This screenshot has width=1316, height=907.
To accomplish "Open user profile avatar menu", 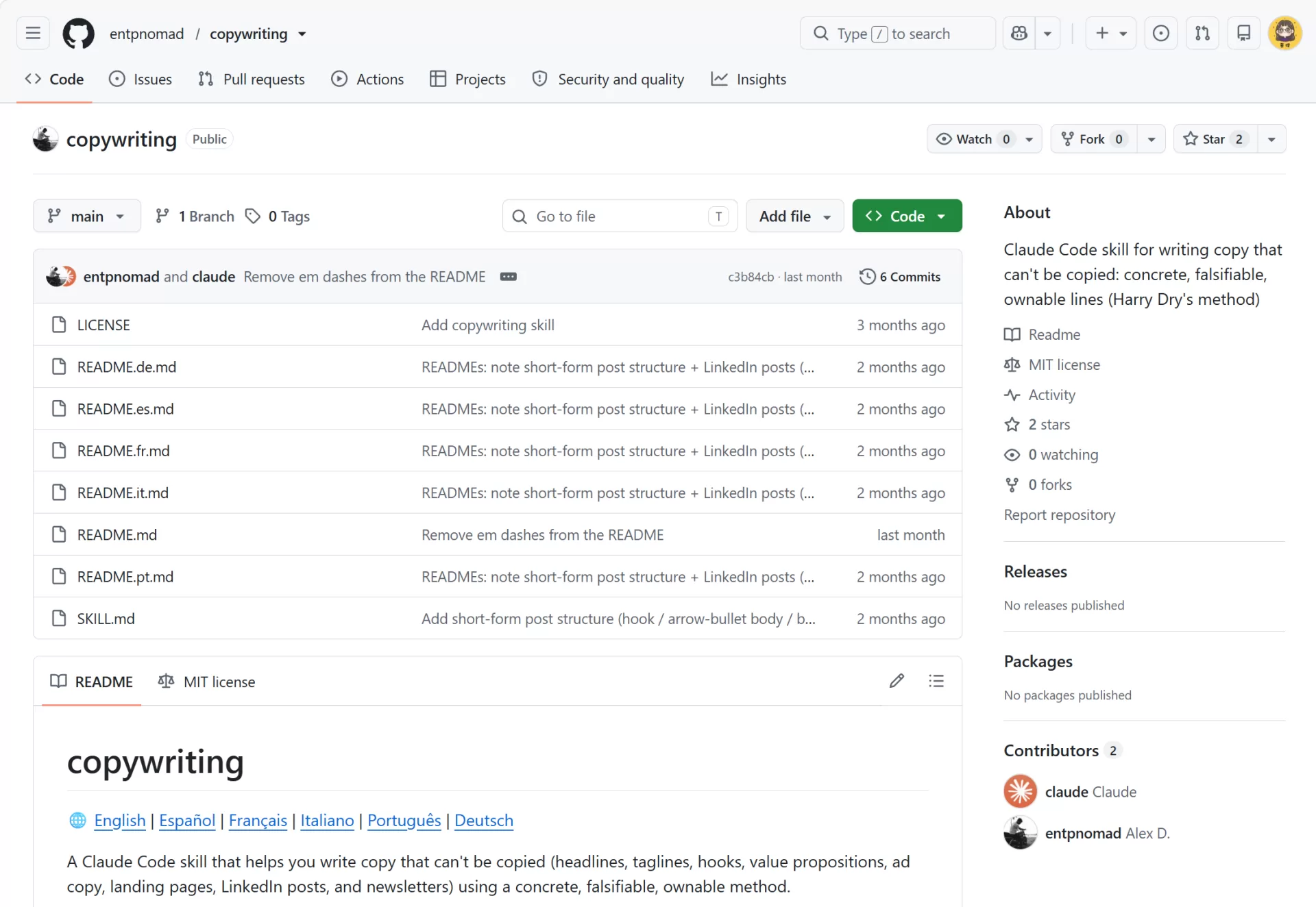I will [1284, 33].
